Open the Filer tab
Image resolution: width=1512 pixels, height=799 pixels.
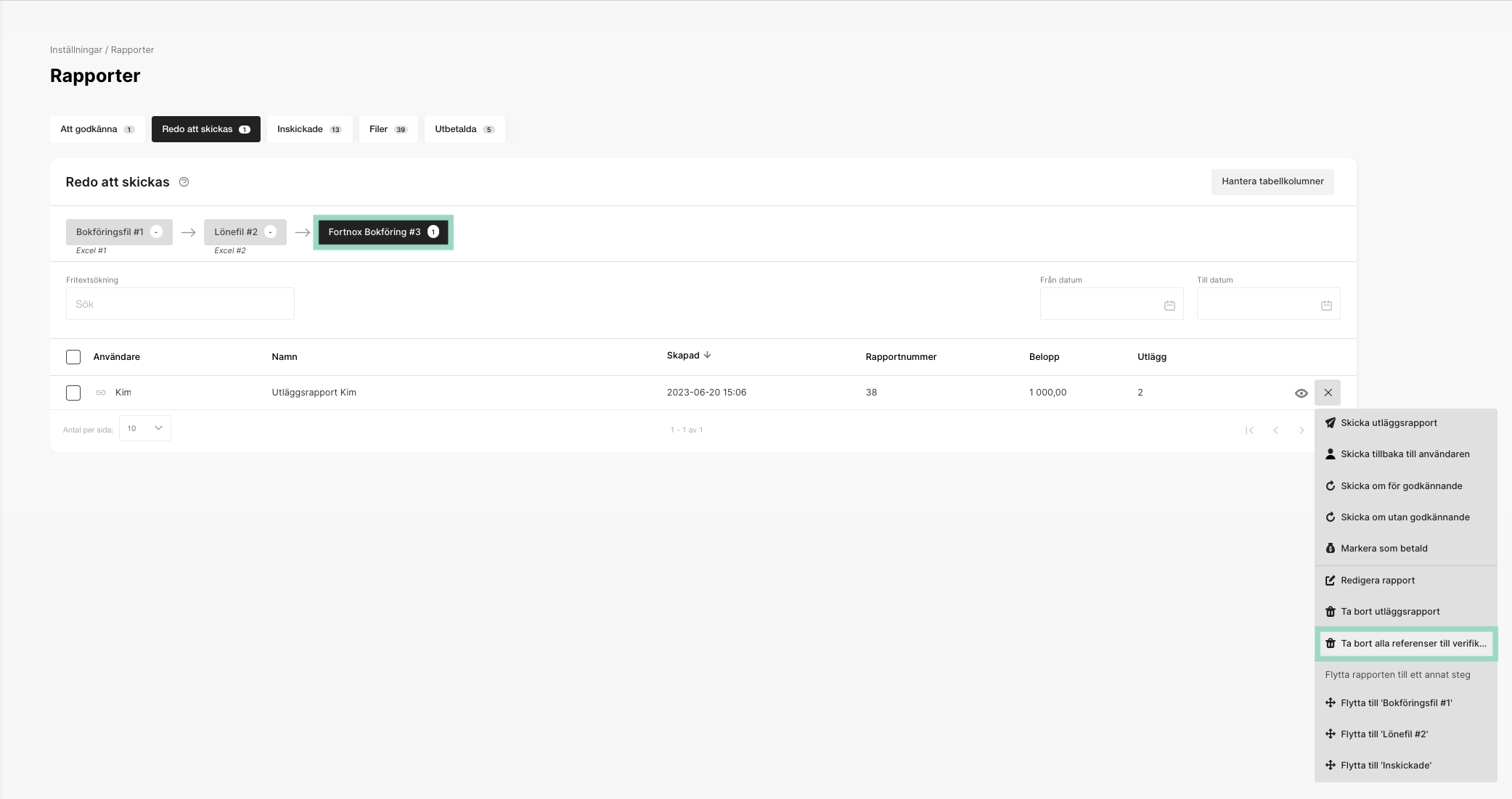[x=388, y=129]
